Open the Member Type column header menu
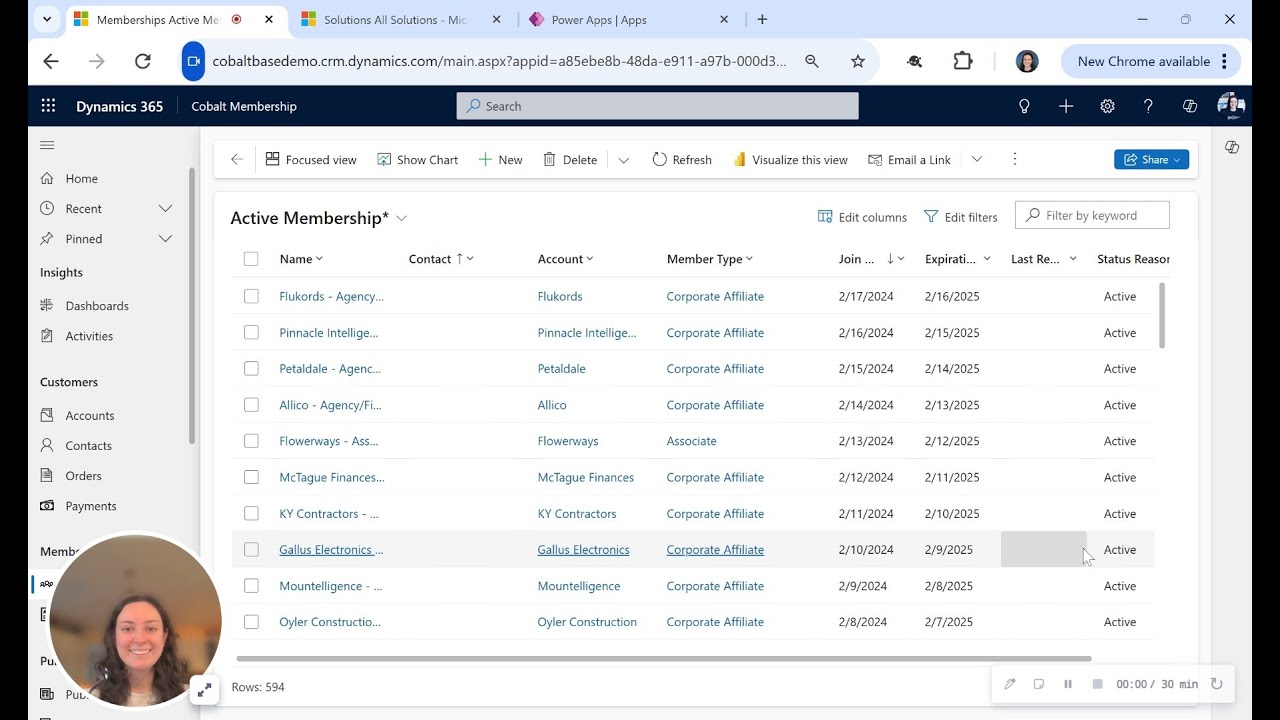Viewport: 1280px width, 720px height. pos(709,259)
